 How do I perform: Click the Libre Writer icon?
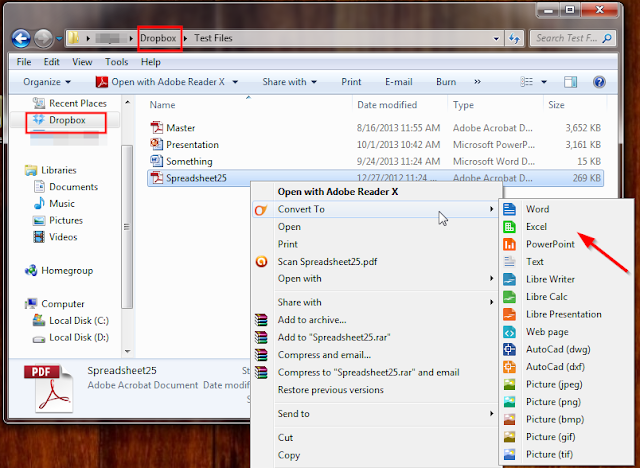(x=509, y=279)
